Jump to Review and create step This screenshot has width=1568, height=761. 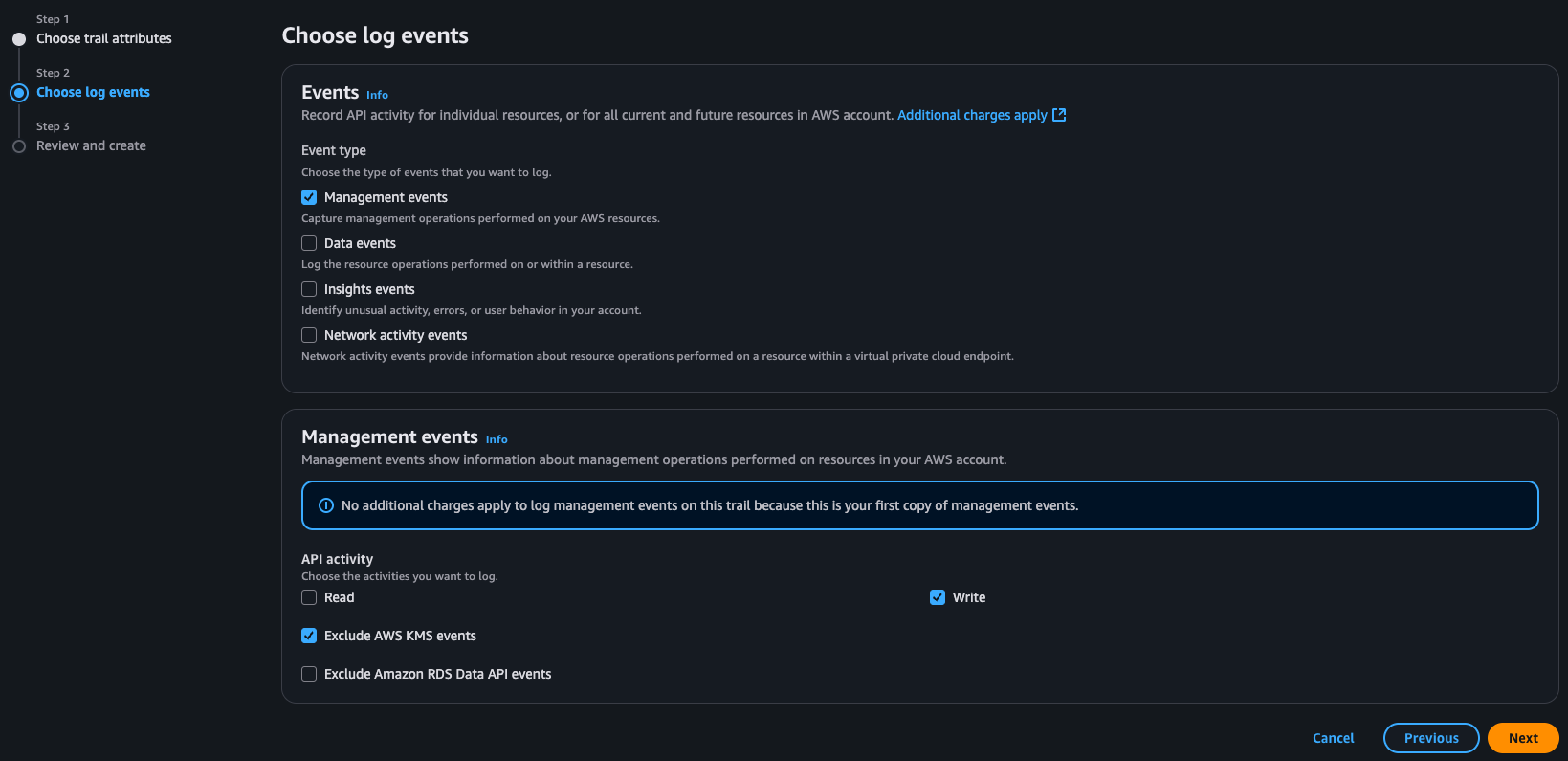click(91, 145)
